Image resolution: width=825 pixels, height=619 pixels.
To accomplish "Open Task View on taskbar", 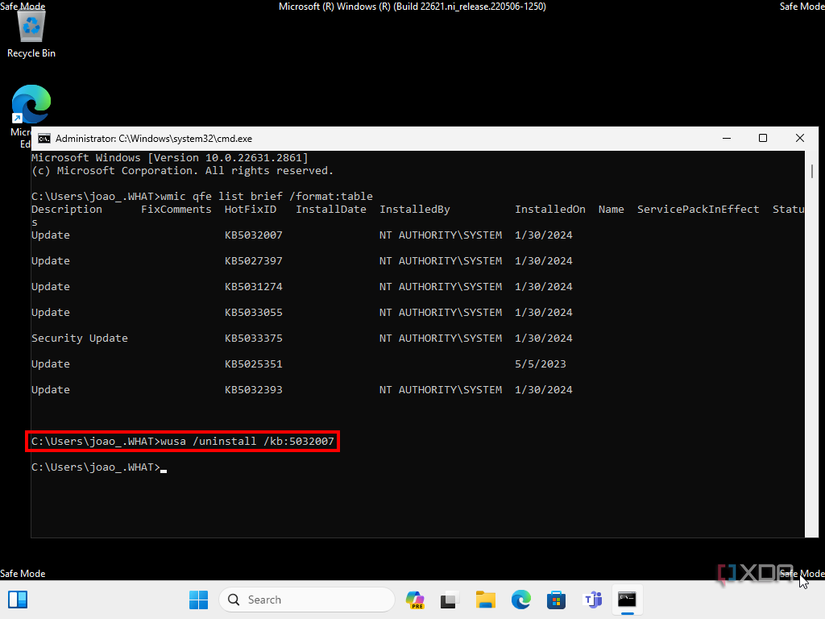I will pyautogui.click(x=448, y=600).
